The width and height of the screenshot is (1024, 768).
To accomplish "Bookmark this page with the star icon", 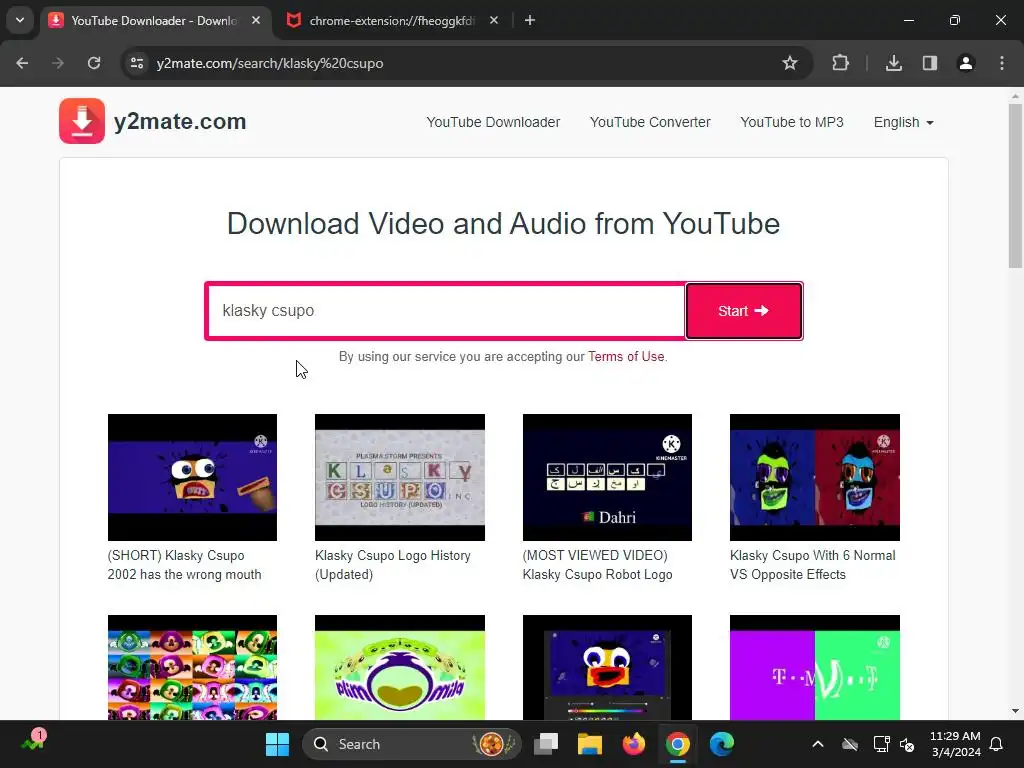I will [x=790, y=63].
